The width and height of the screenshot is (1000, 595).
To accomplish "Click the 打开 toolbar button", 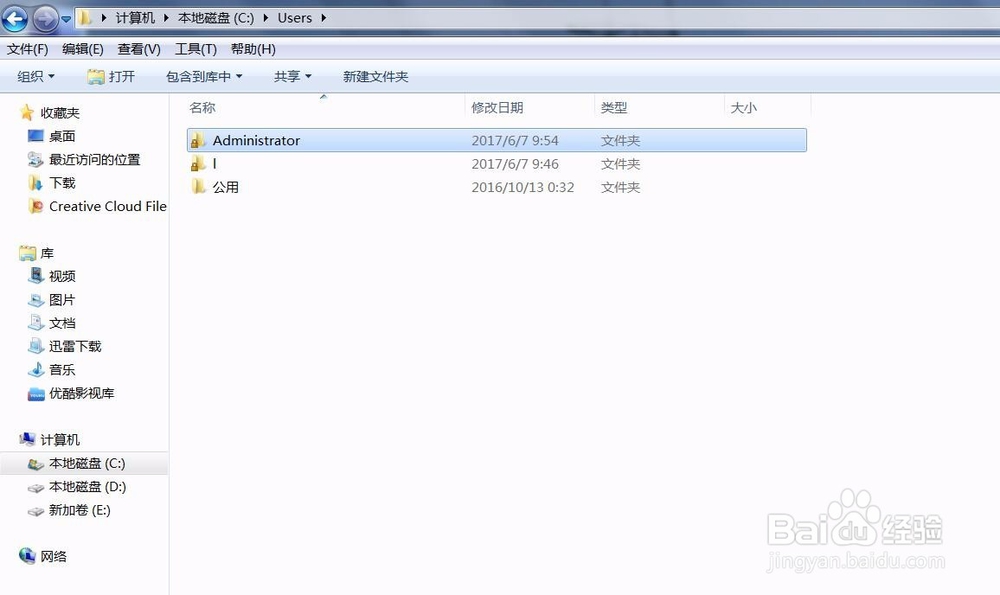I will (x=111, y=77).
